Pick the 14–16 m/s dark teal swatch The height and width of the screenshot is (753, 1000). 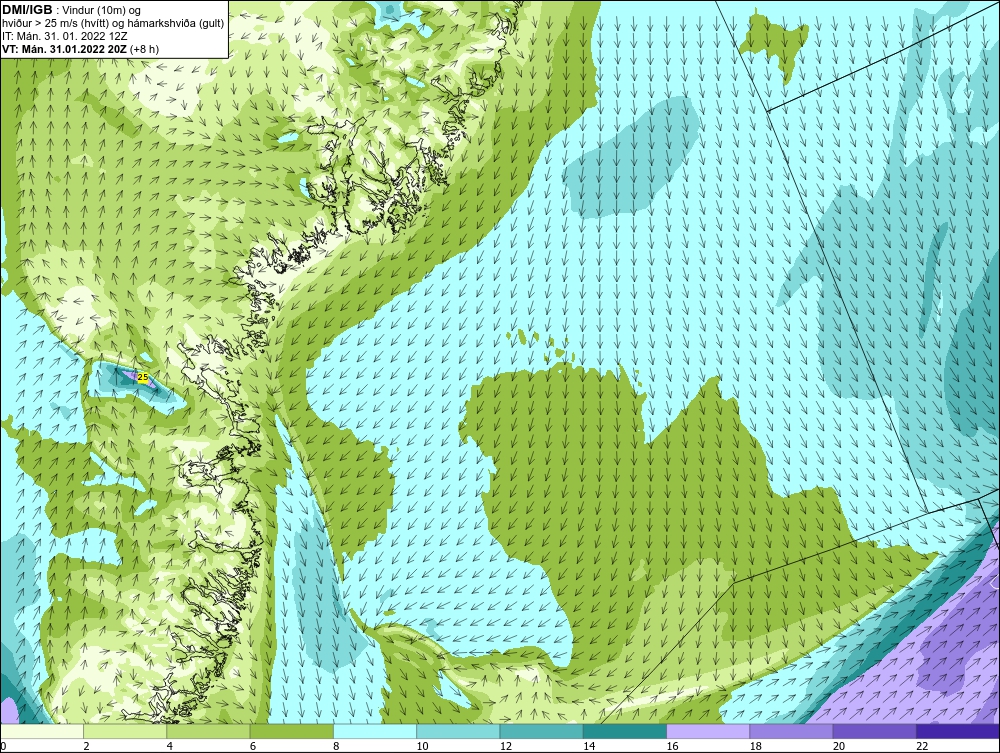pos(624,731)
